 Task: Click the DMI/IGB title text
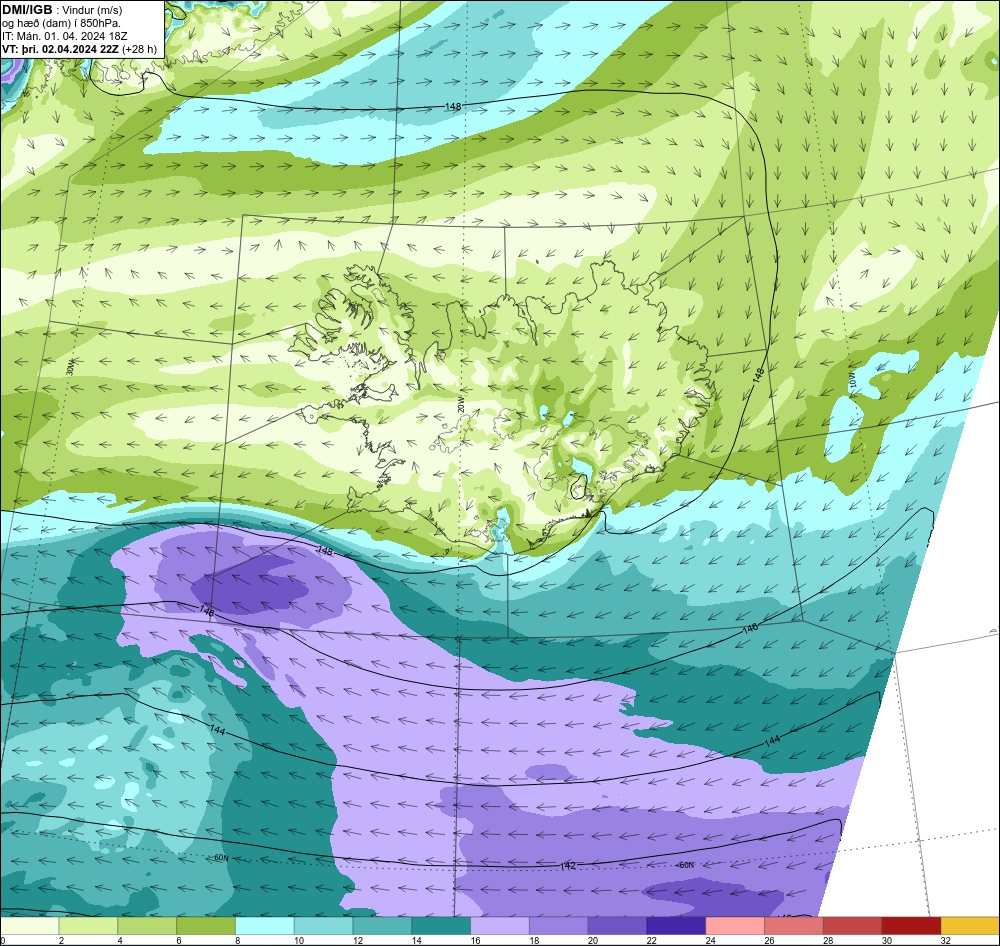[27, 10]
